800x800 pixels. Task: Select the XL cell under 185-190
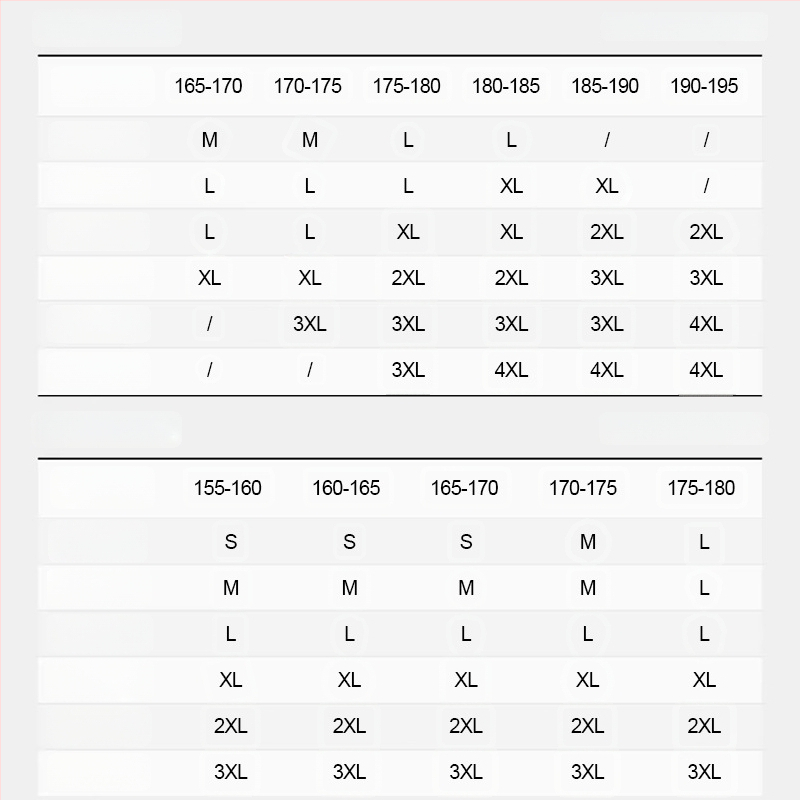tap(607, 186)
